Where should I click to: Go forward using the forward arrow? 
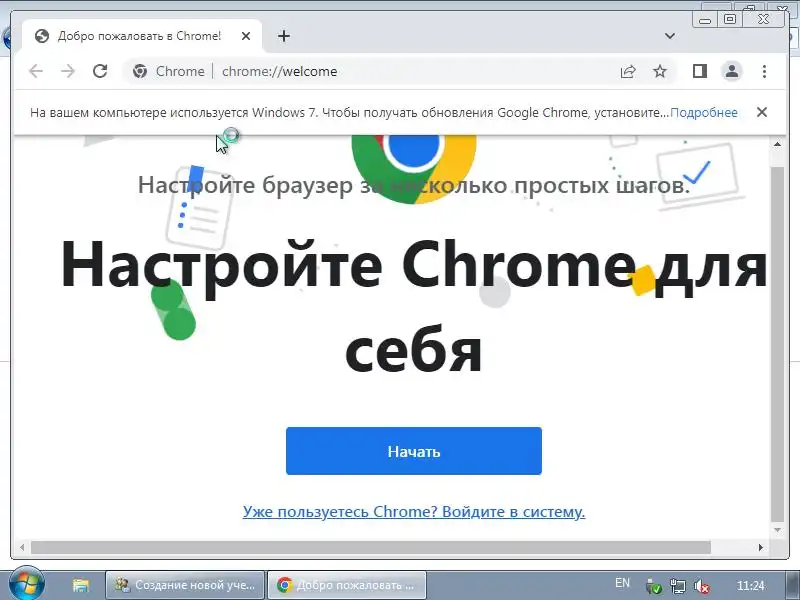click(68, 71)
